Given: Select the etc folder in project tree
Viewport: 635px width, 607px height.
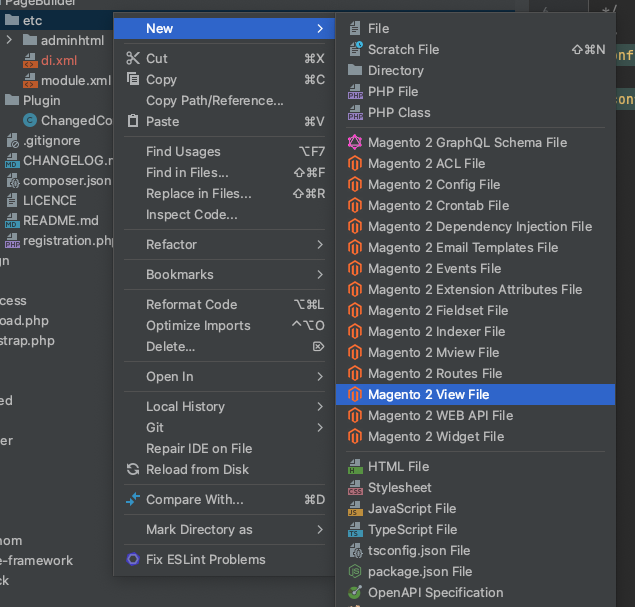Looking at the screenshot, I should (57, 20).
